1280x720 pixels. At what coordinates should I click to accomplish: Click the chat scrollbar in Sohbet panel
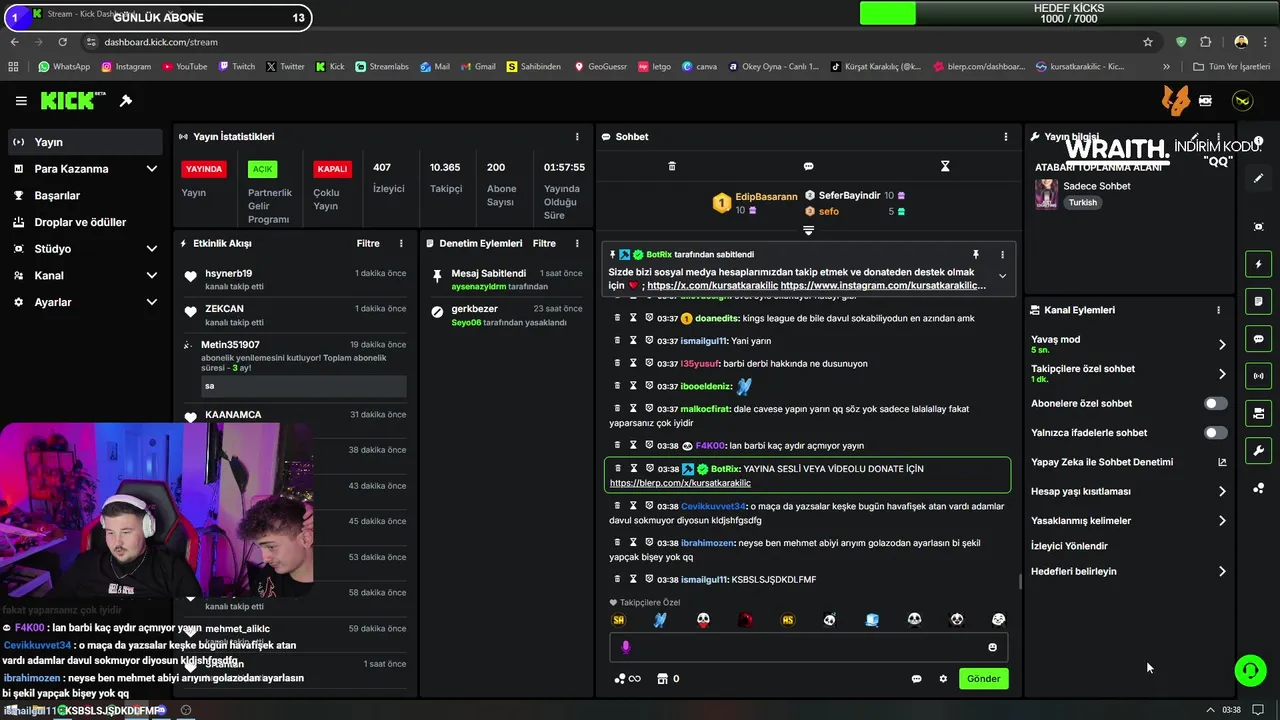pos(1019,582)
